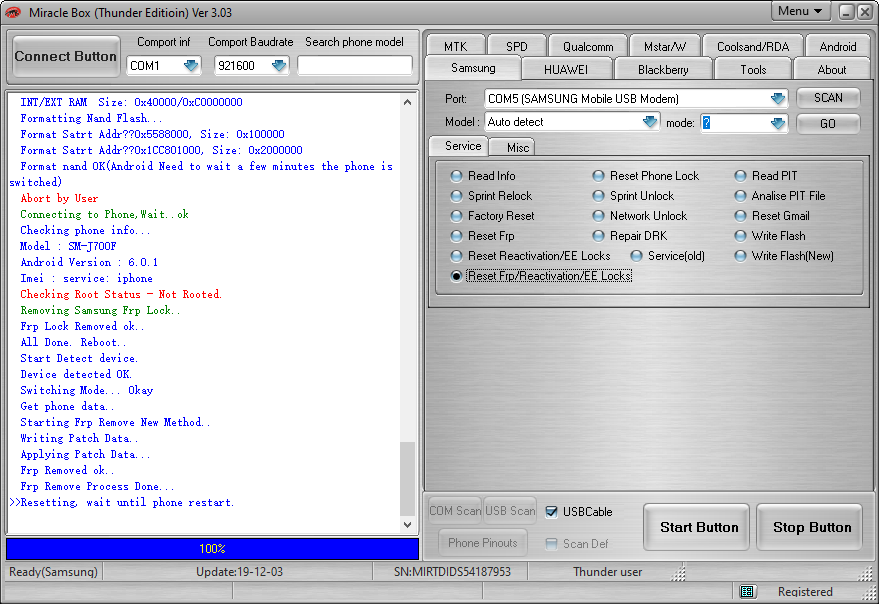Image resolution: width=879 pixels, height=604 pixels.
Task: Click 'Thunder user' status bar entry
Action: click(x=607, y=572)
